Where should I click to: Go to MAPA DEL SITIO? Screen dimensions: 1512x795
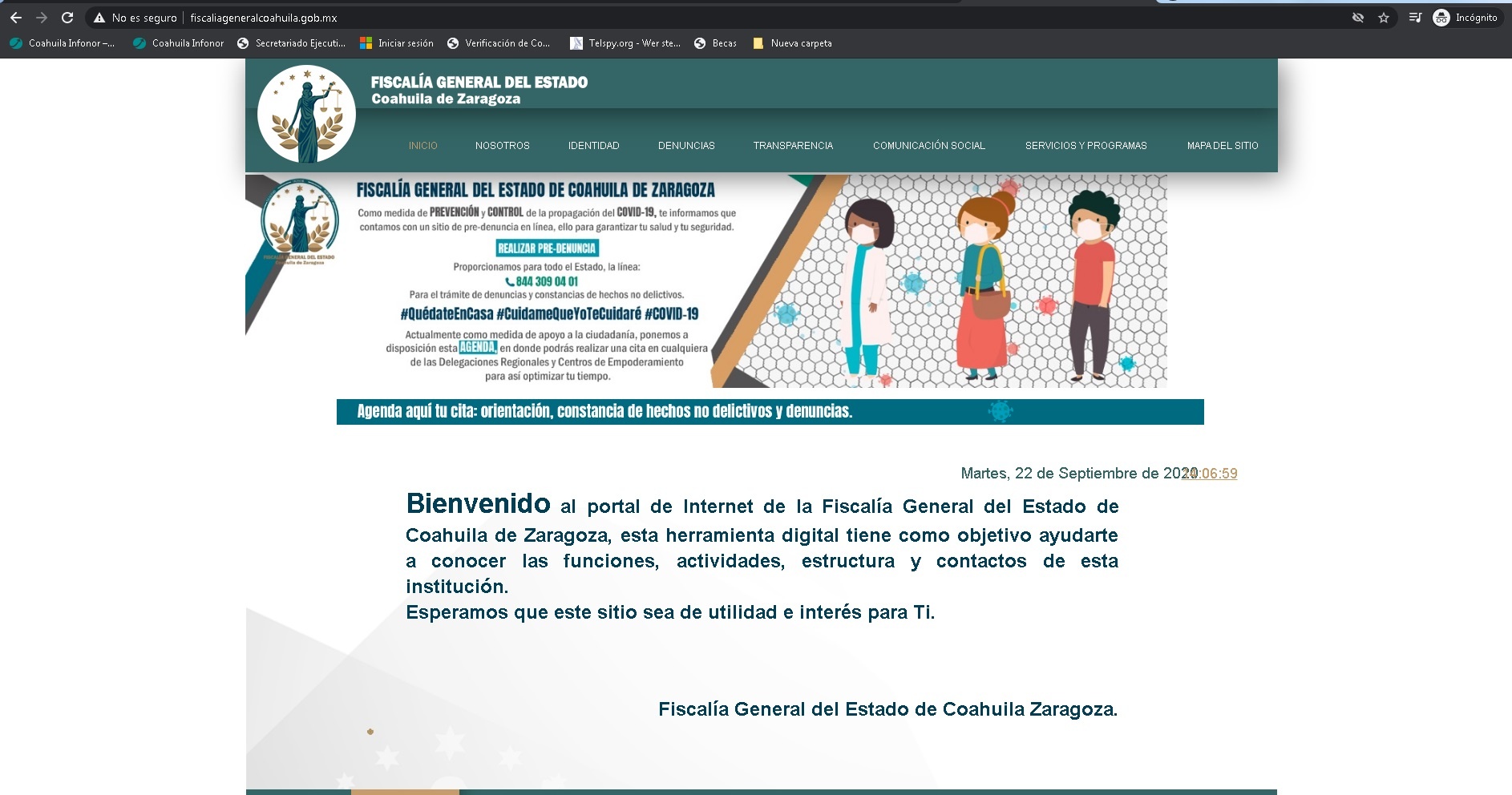click(x=1222, y=146)
